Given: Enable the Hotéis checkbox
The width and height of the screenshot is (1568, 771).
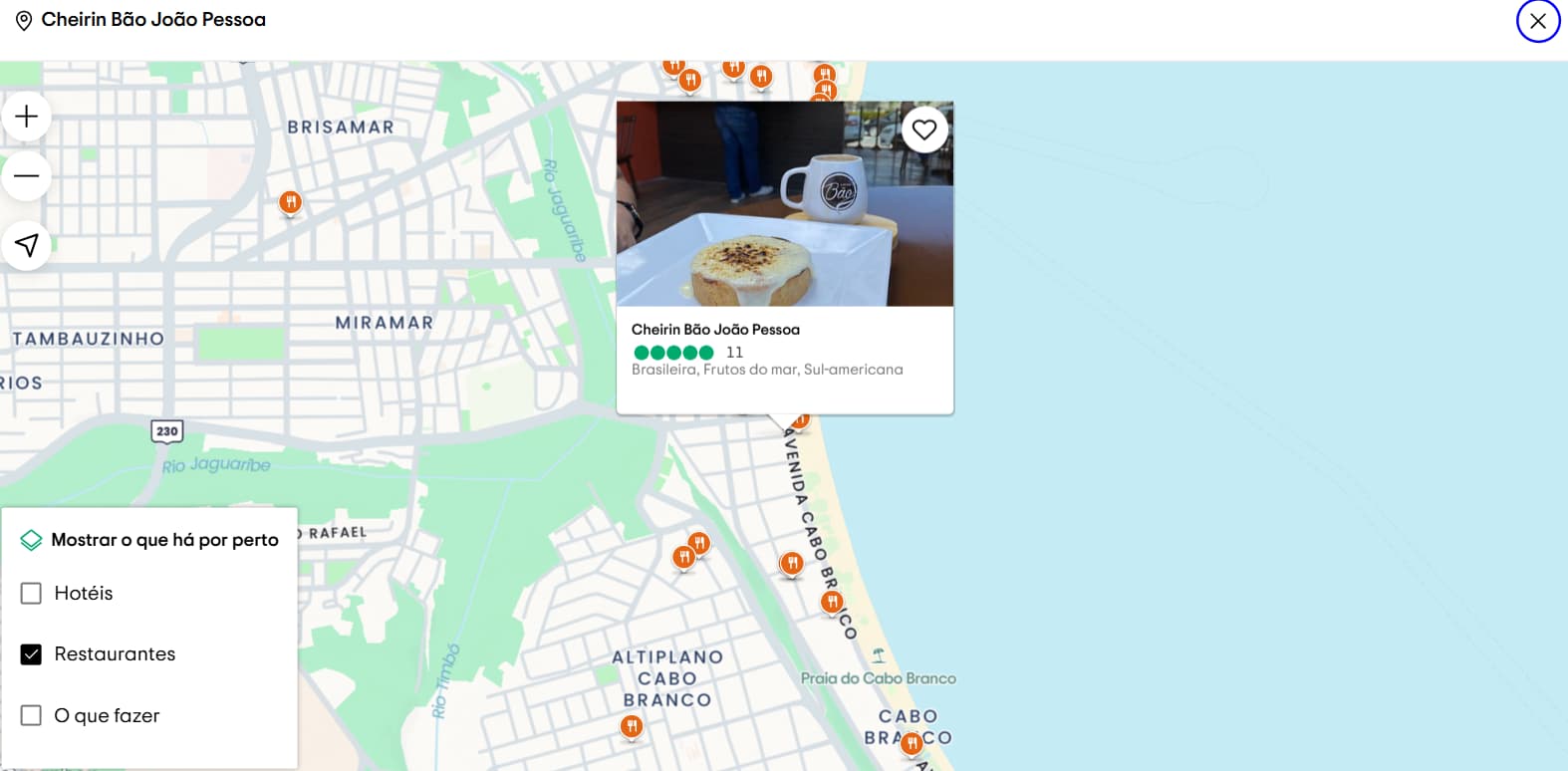Looking at the screenshot, I should click(31, 594).
